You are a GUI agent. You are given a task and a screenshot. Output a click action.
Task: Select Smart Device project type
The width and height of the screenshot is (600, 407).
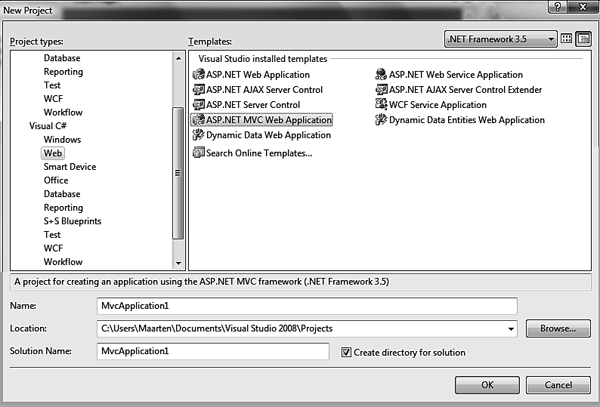tap(70, 167)
